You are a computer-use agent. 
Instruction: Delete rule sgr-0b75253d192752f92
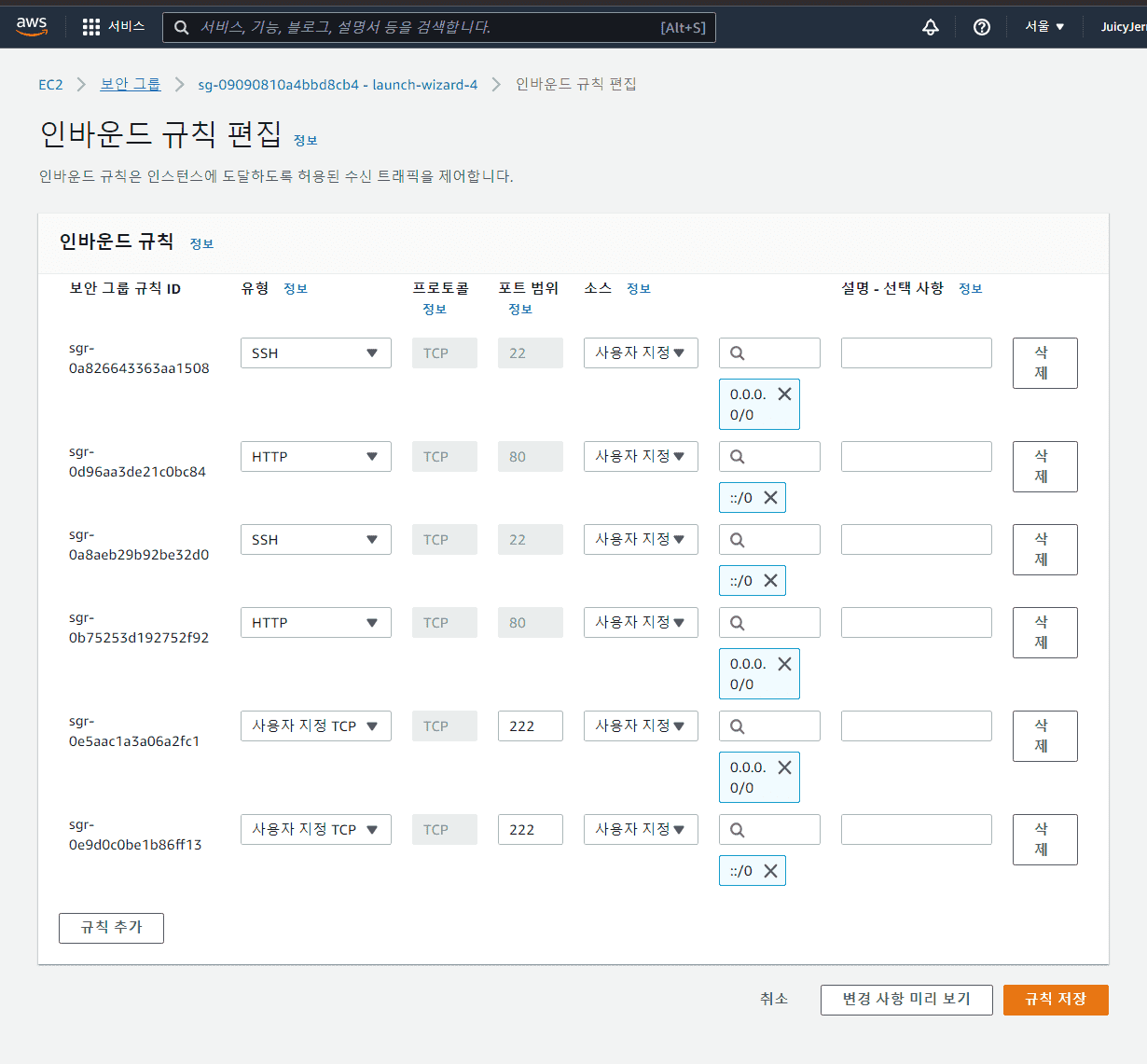point(1045,633)
